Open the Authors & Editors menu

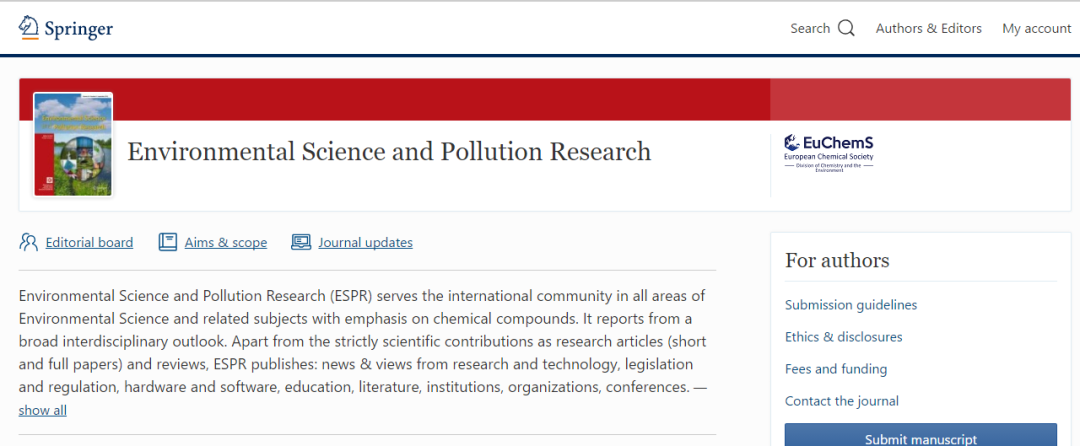pyautogui.click(x=928, y=28)
